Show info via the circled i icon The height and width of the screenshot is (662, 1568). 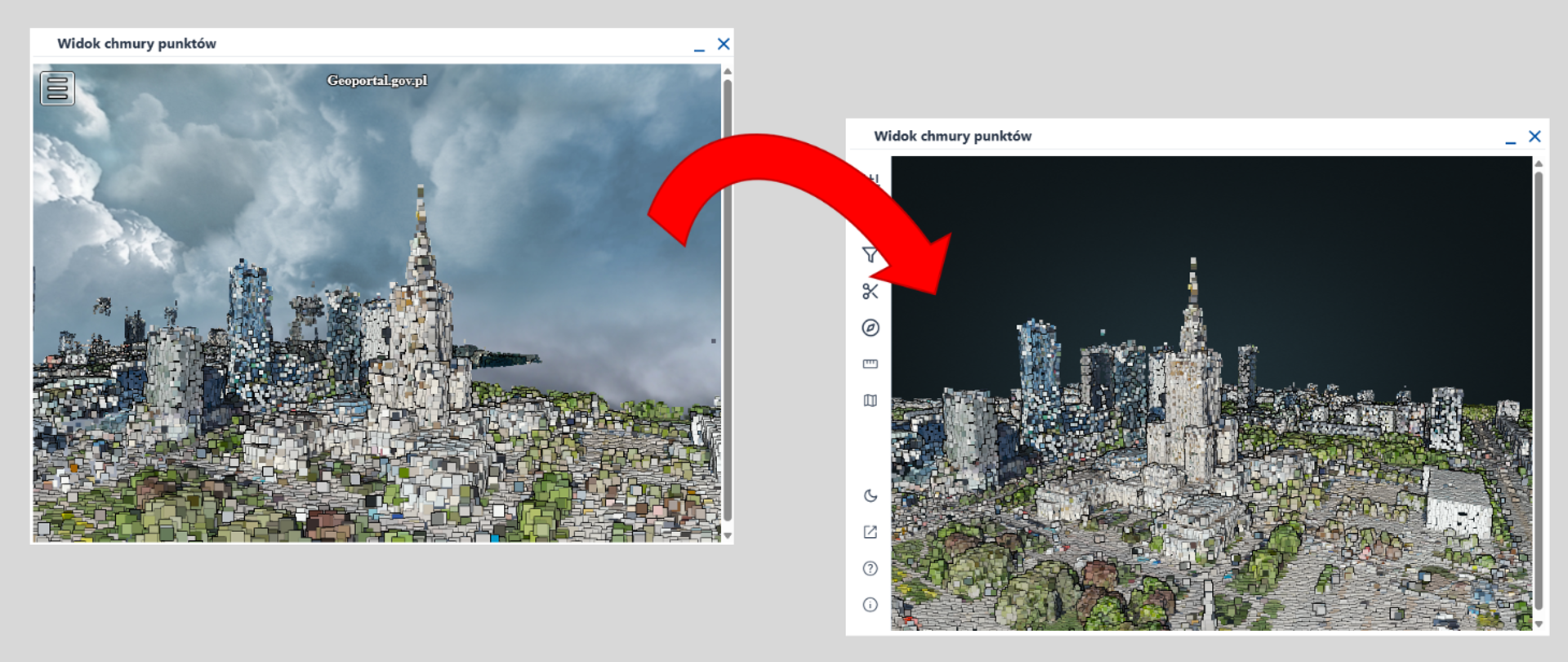click(870, 605)
